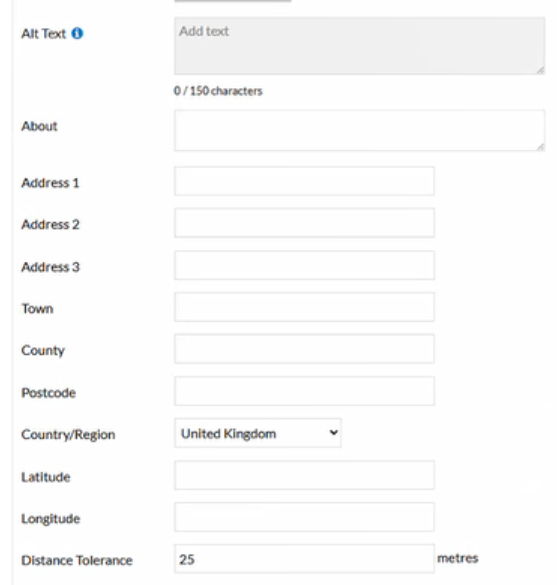Click the County input field
Image resolution: width=557 pixels, height=585 pixels.
coord(304,349)
